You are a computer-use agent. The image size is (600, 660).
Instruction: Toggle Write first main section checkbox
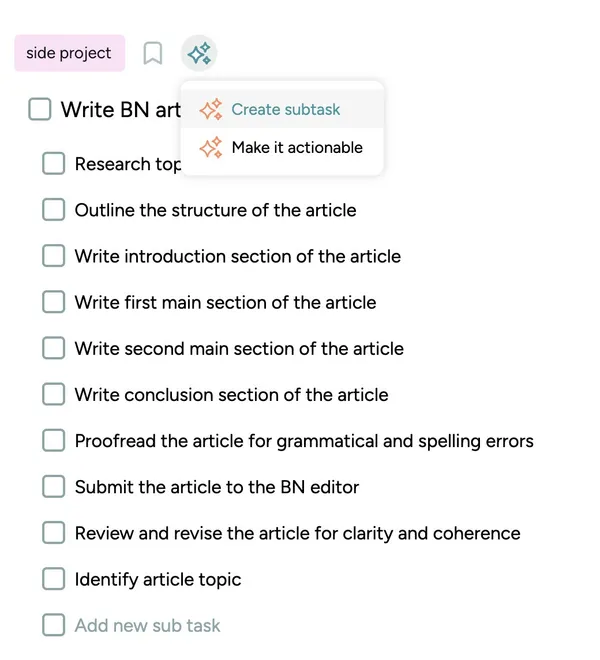[x=53, y=302]
